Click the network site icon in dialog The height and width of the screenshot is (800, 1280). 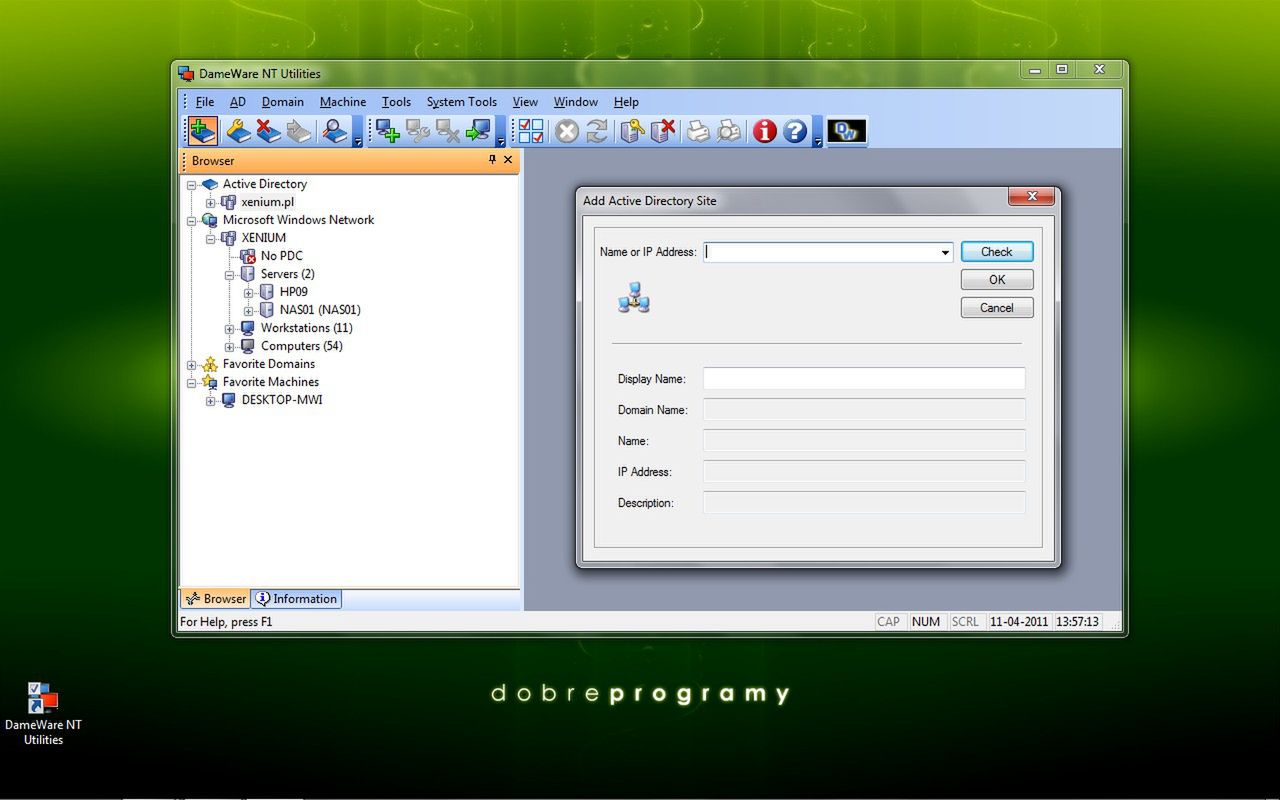click(x=634, y=297)
